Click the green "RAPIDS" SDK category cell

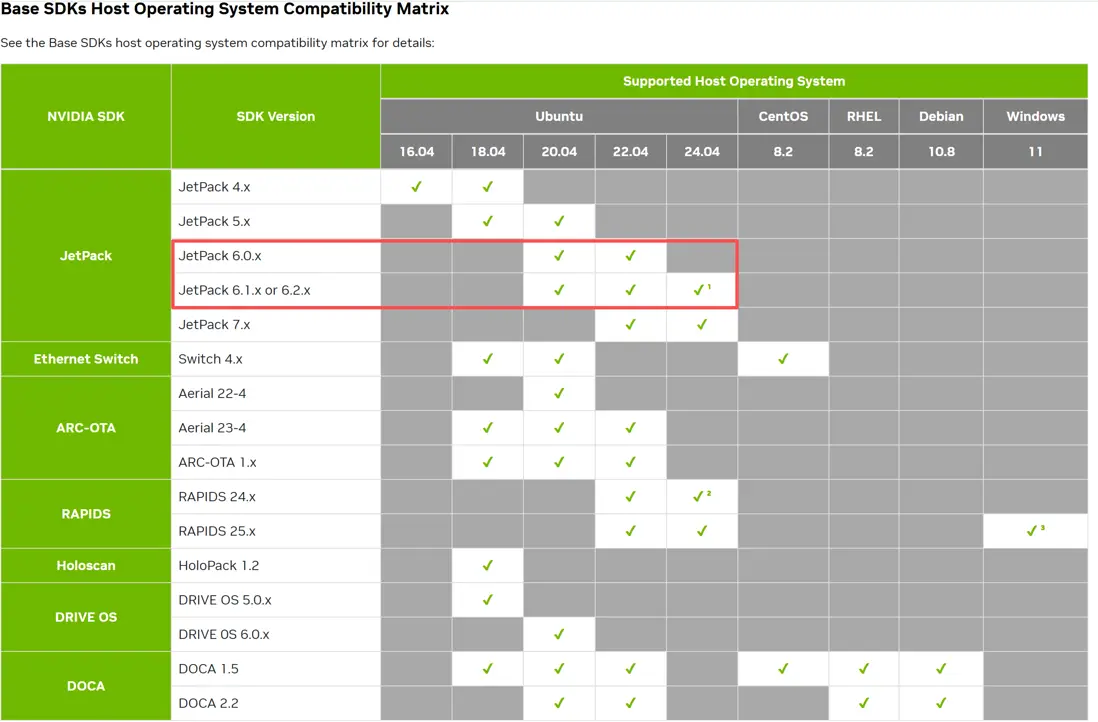pos(86,514)
